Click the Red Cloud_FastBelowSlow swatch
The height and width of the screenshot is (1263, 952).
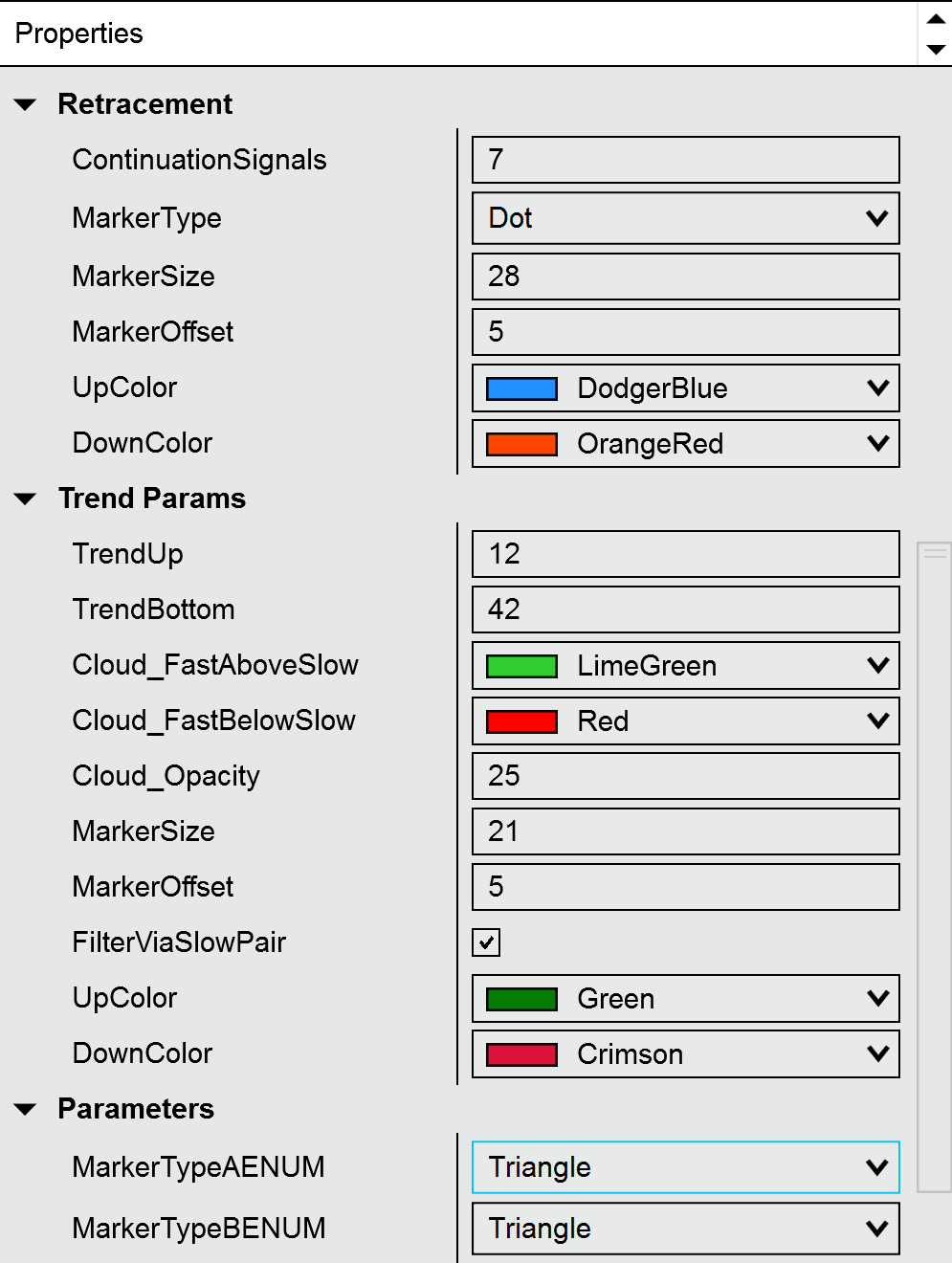click(x=521, y=721)
